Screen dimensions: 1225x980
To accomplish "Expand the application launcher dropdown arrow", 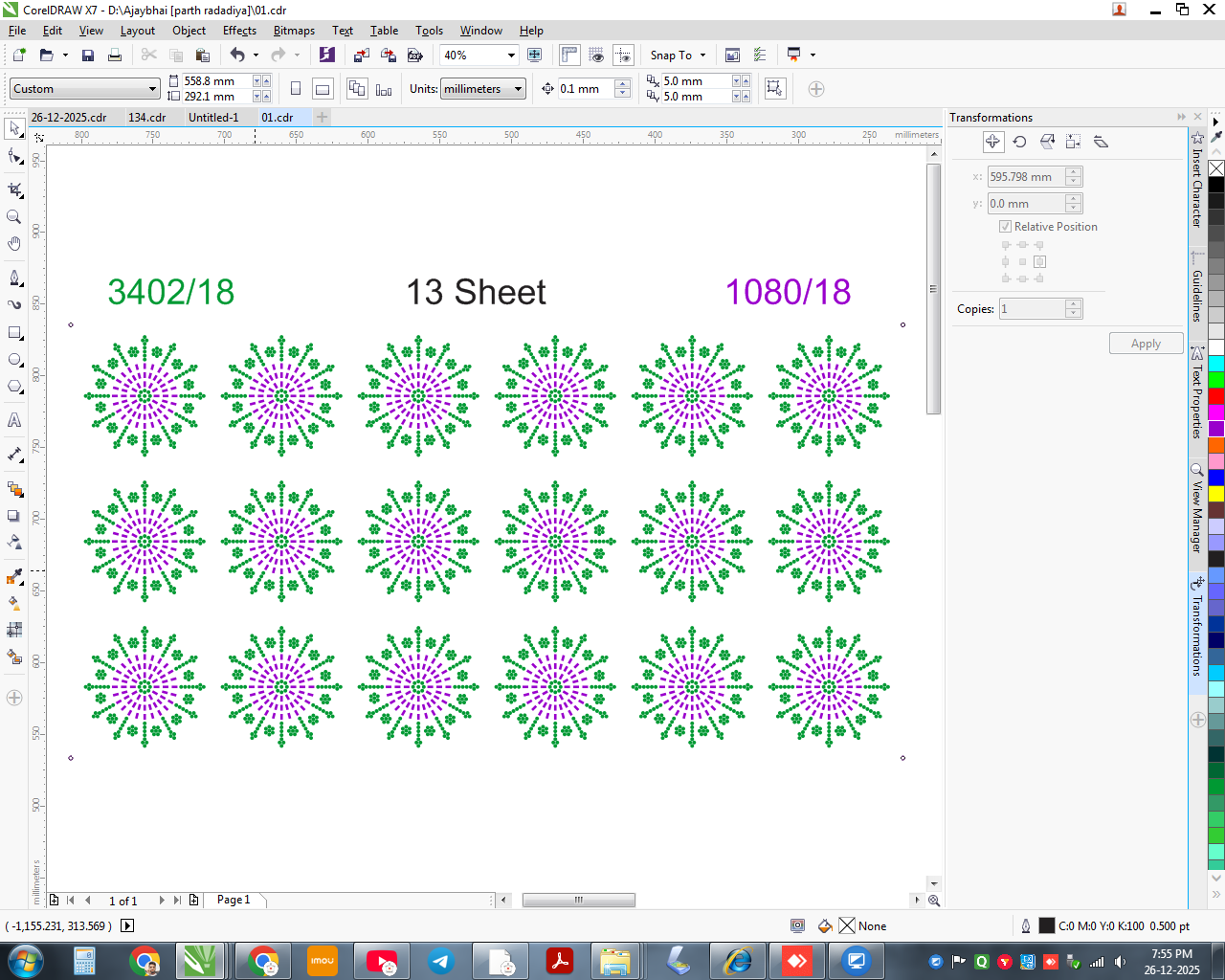I will [813, 56].
